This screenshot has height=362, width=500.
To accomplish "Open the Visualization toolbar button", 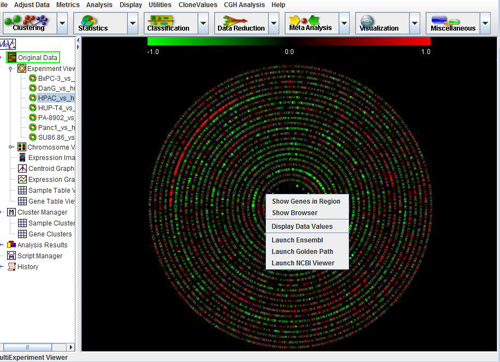I will pyautogui.click(x=382, y=23).
